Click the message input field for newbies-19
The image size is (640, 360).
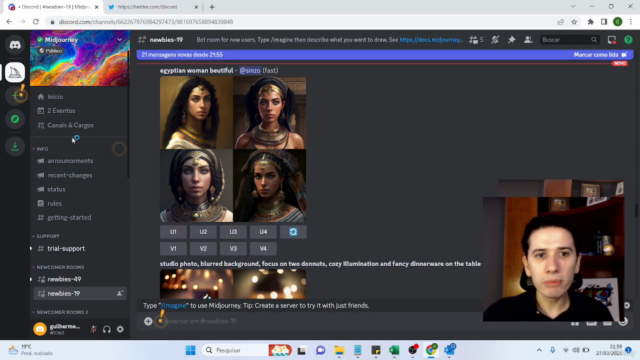pos(318,321)
